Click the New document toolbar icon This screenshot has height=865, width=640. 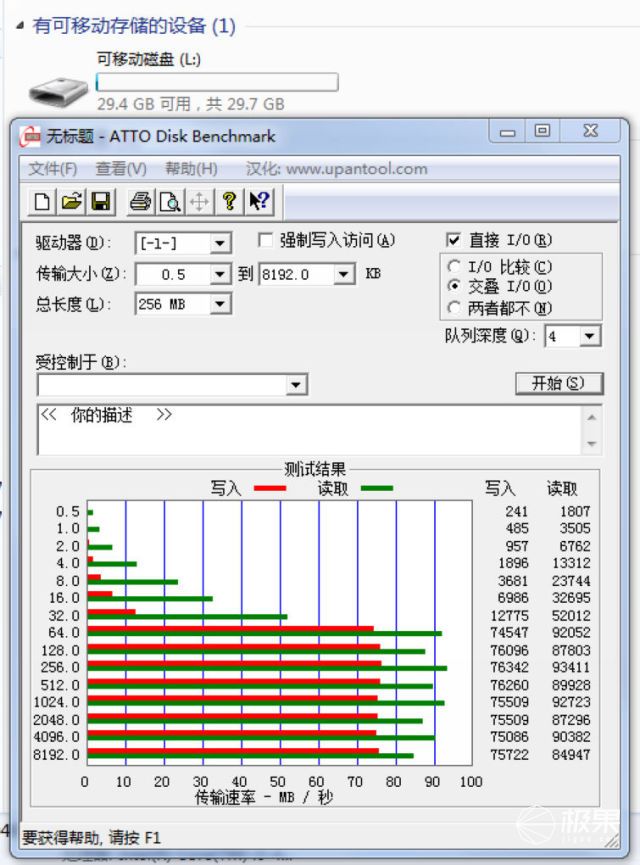click(41, 201)
